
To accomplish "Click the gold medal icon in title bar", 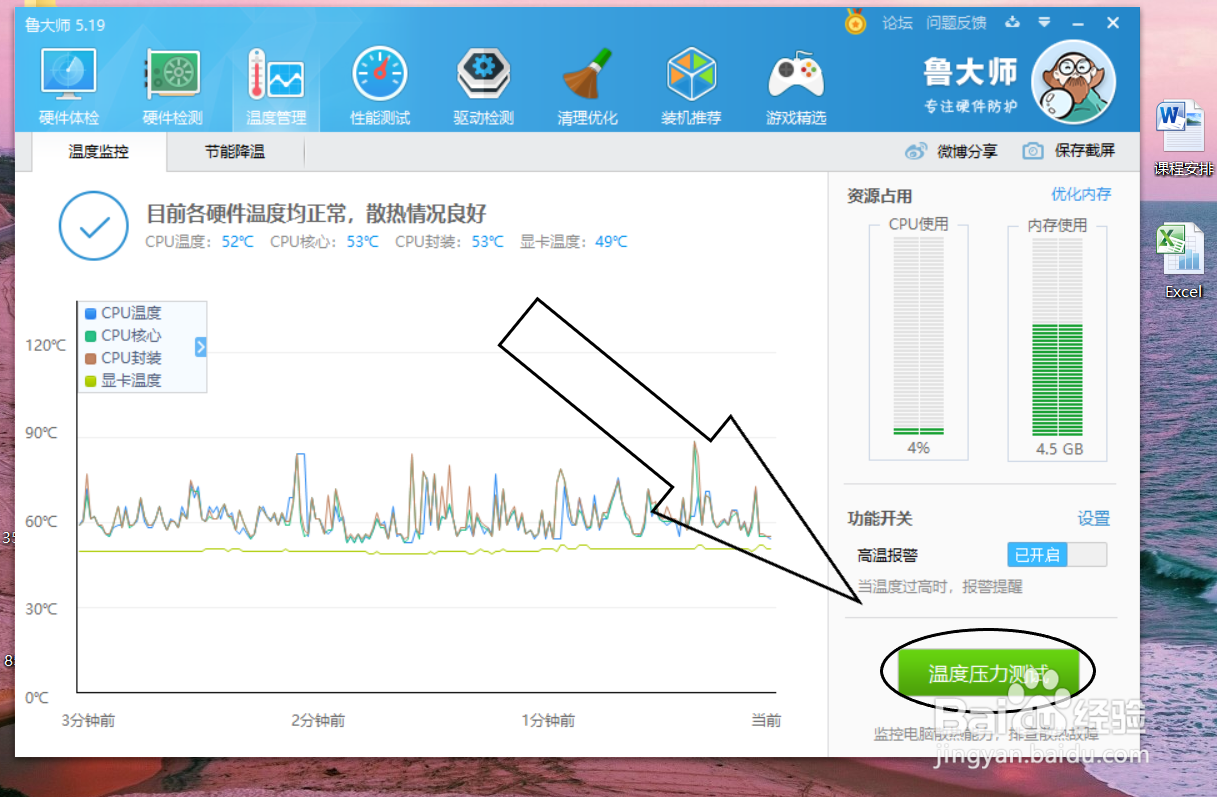I will tap(855, 21).
